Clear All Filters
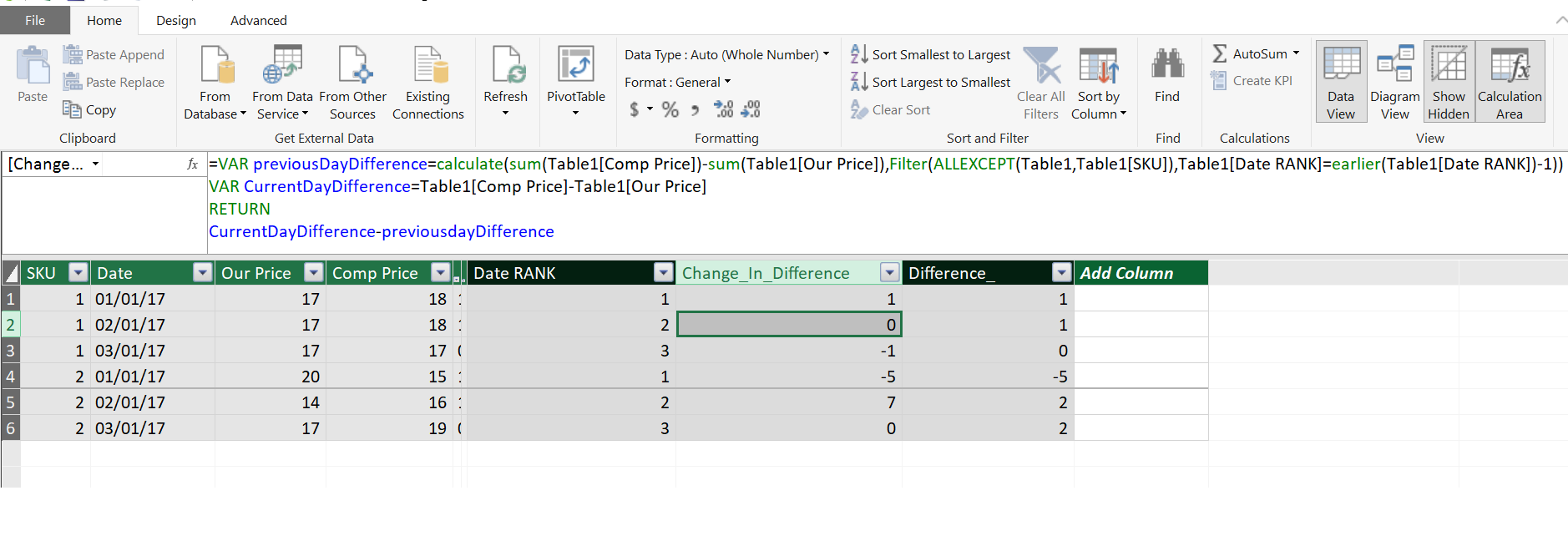Image resolution: width=1568 pixels, height=541 pixels. [1041, 83]
